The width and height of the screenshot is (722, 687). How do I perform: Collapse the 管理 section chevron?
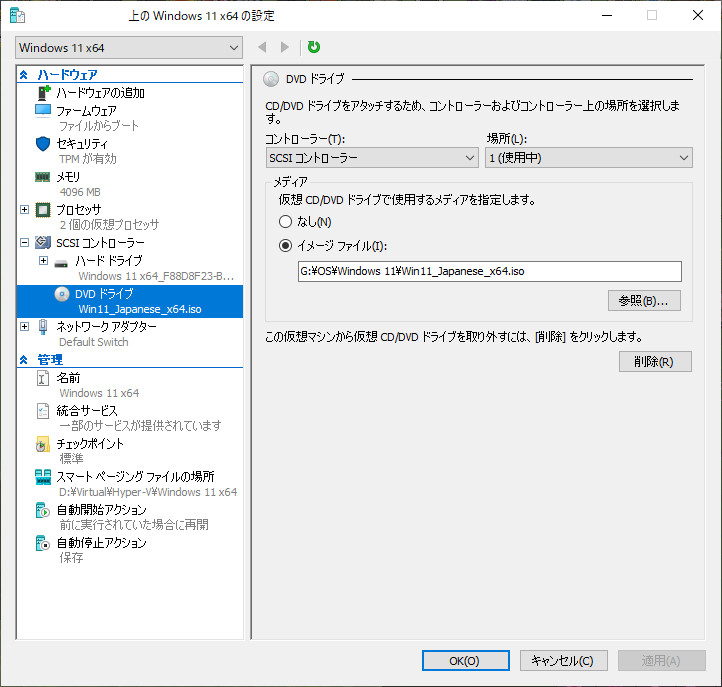tap(24, 360)
